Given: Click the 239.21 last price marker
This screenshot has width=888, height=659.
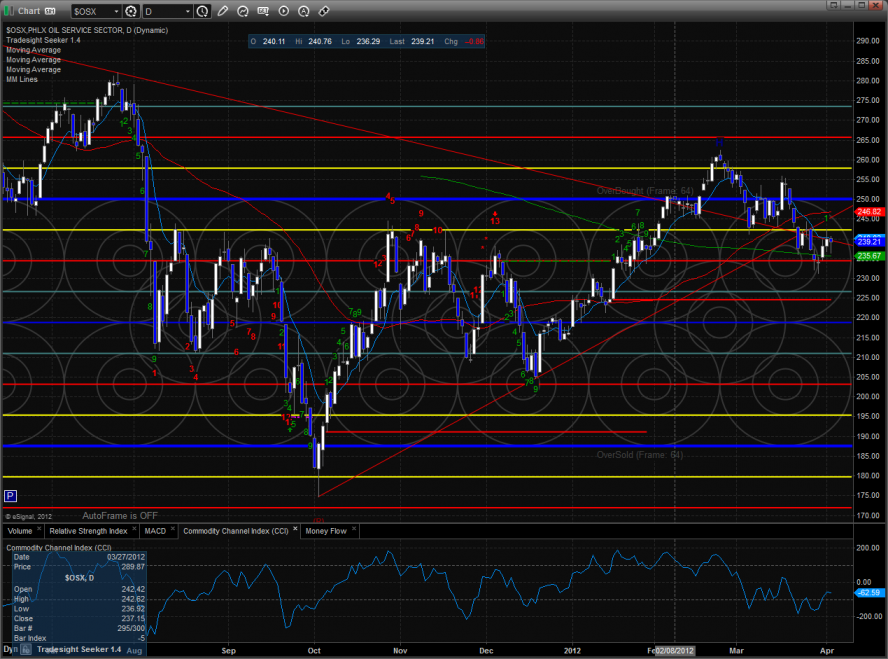Looking at the screenshot, I should 868,241.
